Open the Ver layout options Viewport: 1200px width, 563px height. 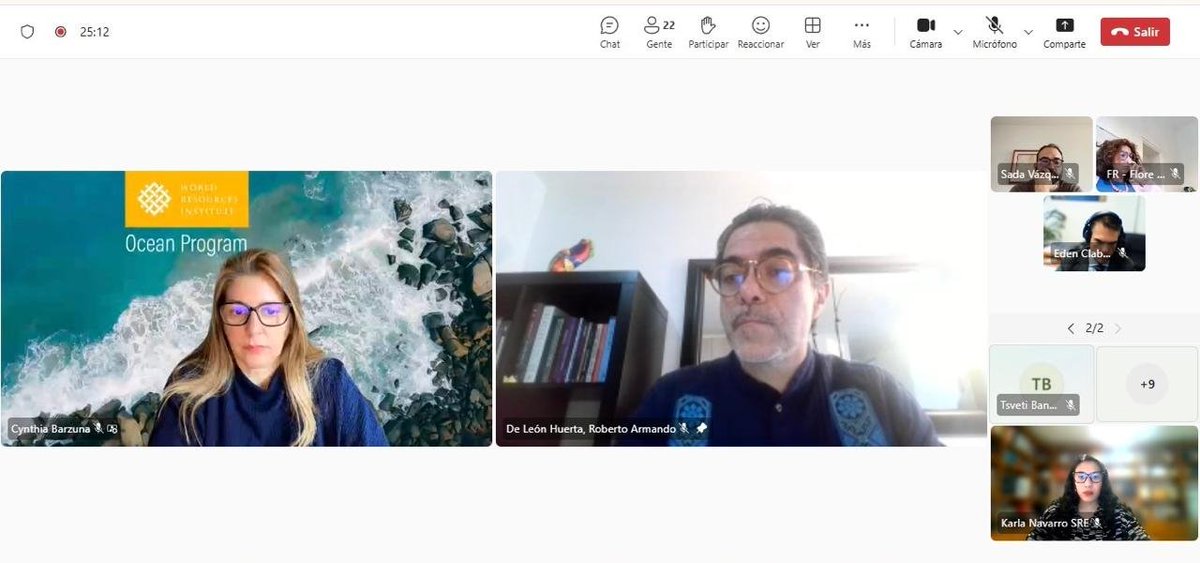tap(813, 32)
